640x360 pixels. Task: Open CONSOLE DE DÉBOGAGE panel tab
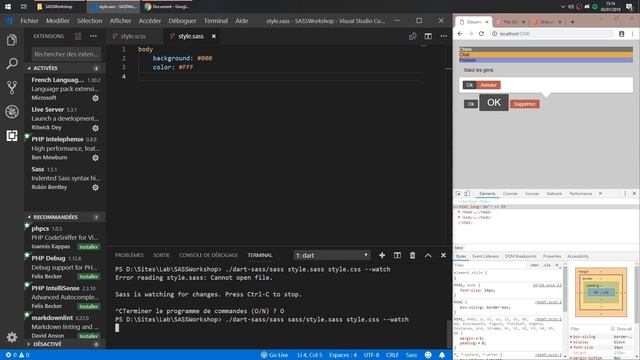[209, 255]
